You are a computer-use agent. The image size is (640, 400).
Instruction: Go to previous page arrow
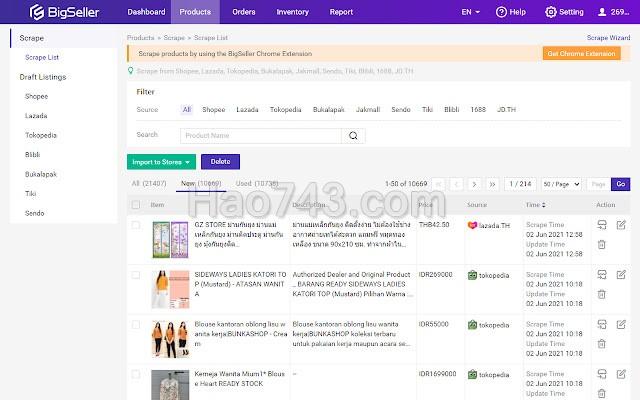click(456, 184)
